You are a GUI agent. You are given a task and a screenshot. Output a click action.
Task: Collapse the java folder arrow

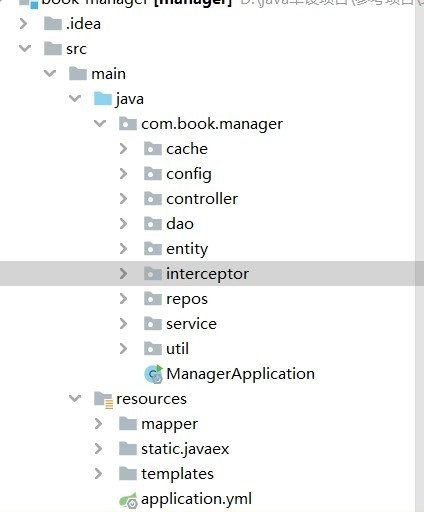[x=75, y=98]
